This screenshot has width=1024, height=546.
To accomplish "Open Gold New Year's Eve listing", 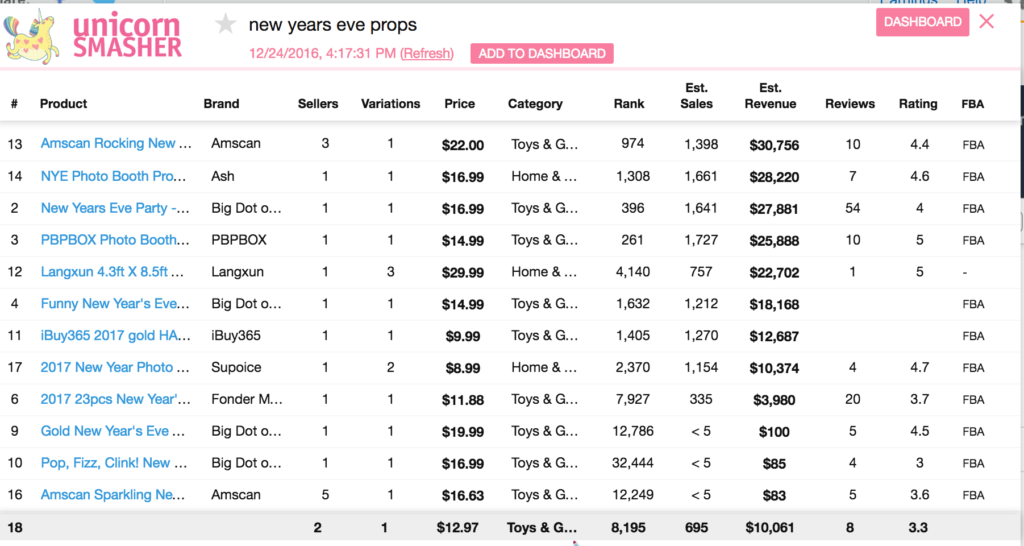I will tap(112, 431).
